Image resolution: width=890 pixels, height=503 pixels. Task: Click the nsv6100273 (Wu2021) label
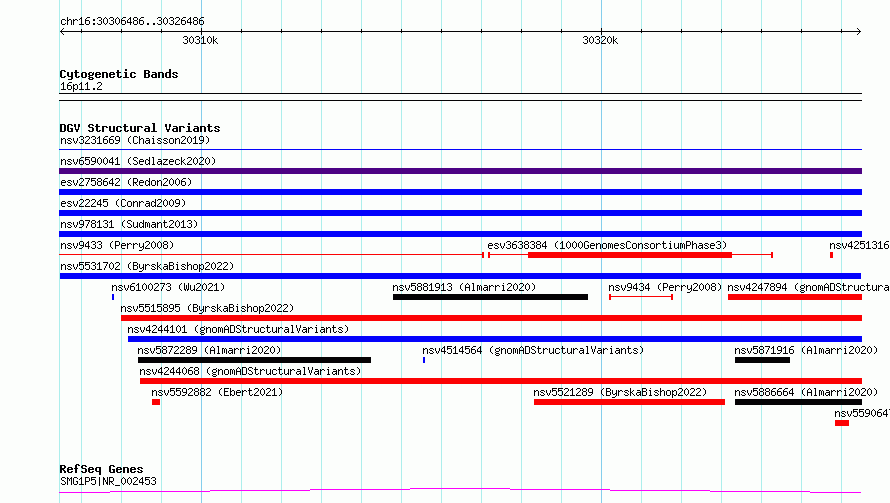168,287
